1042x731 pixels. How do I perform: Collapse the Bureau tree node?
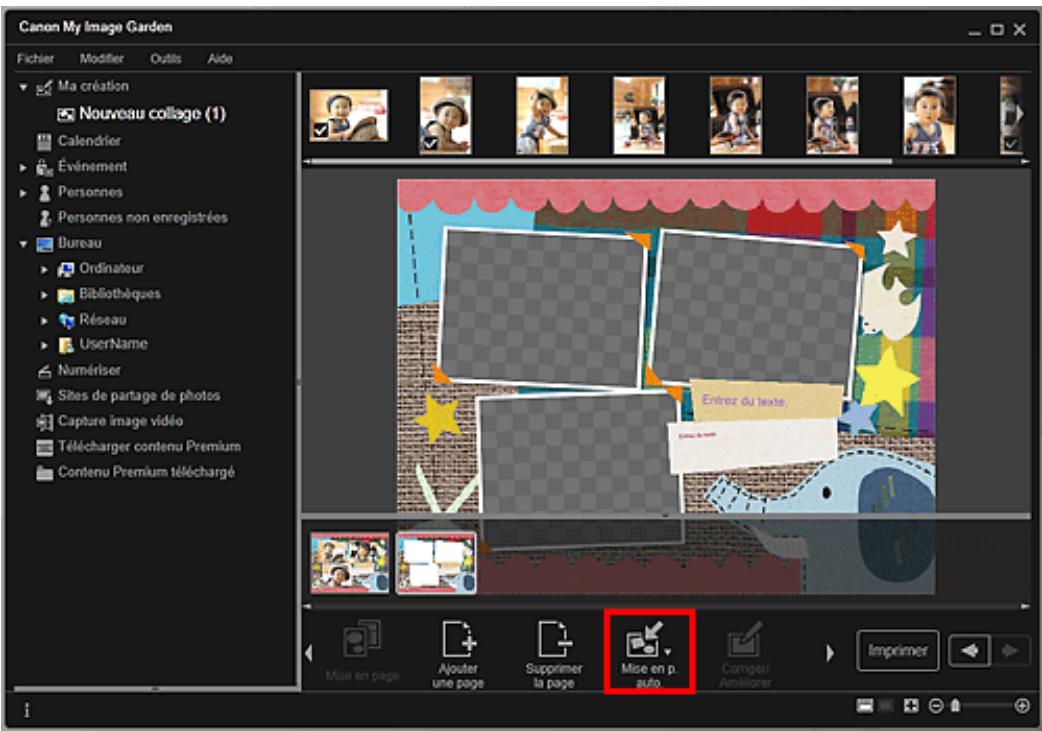[23, 243]
